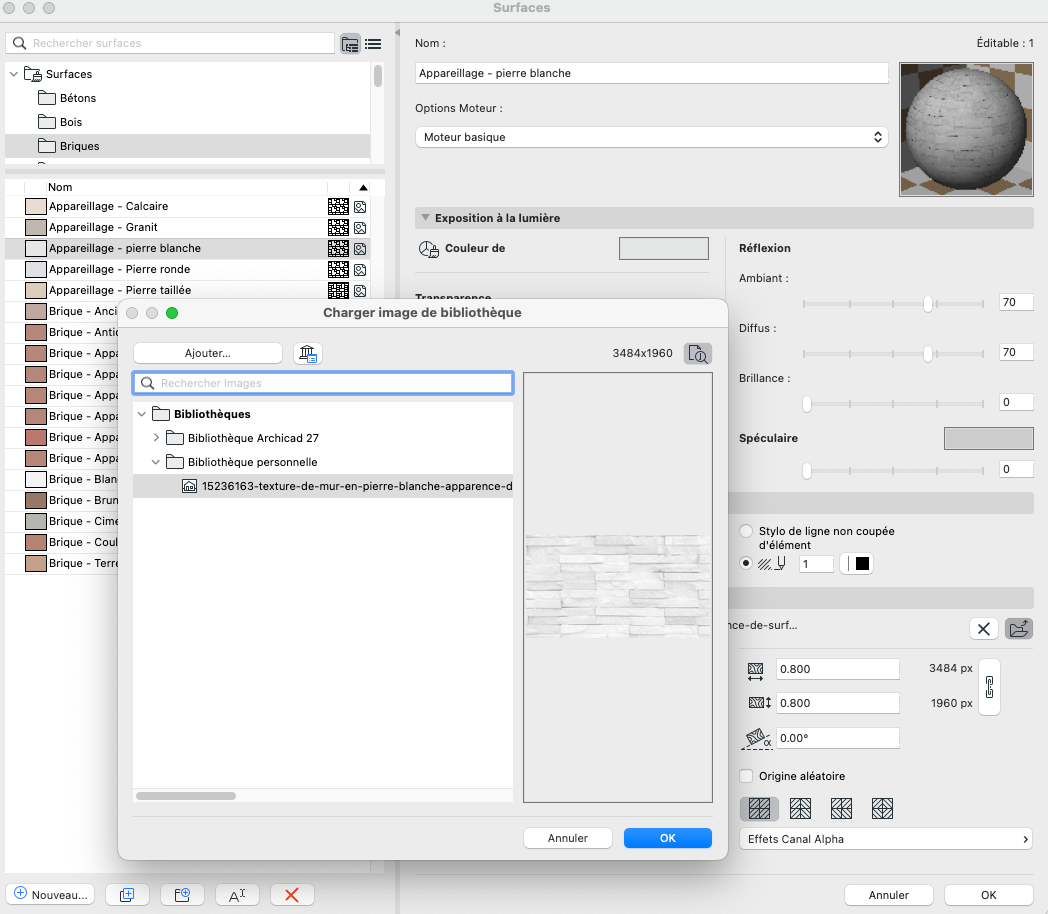Click the Nom field containing Appareillage - pierre blanche
Viewport: 1048px width, 914px height.
point(652,73)
